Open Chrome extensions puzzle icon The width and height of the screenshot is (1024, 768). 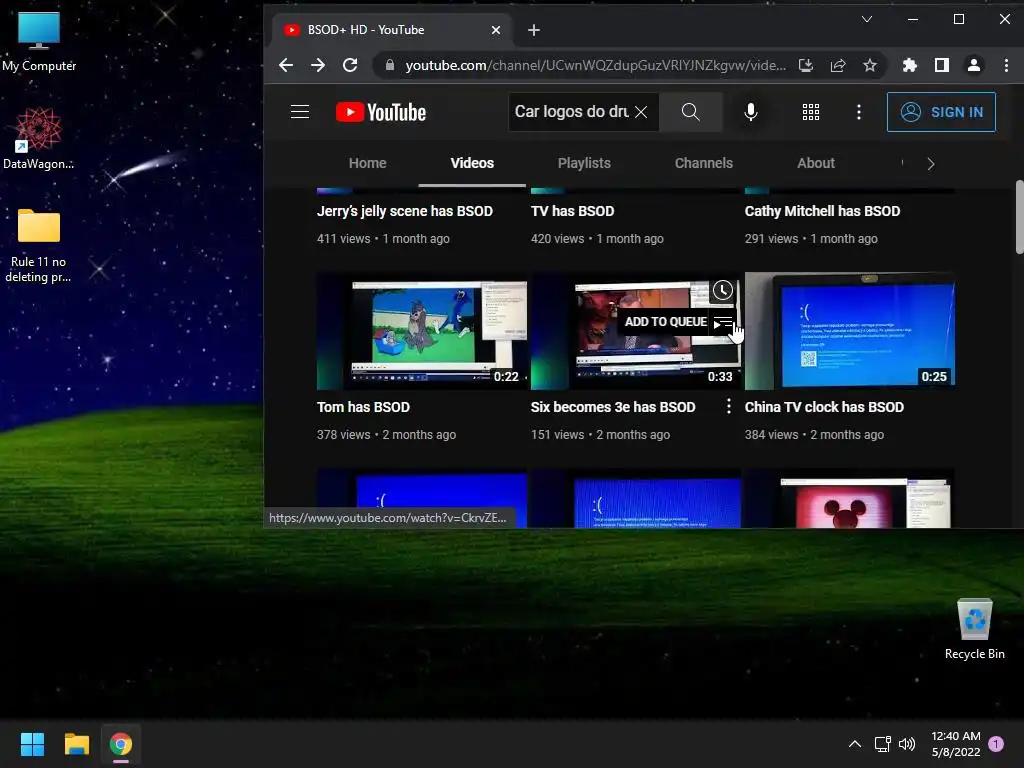click(x=910, y=65)
